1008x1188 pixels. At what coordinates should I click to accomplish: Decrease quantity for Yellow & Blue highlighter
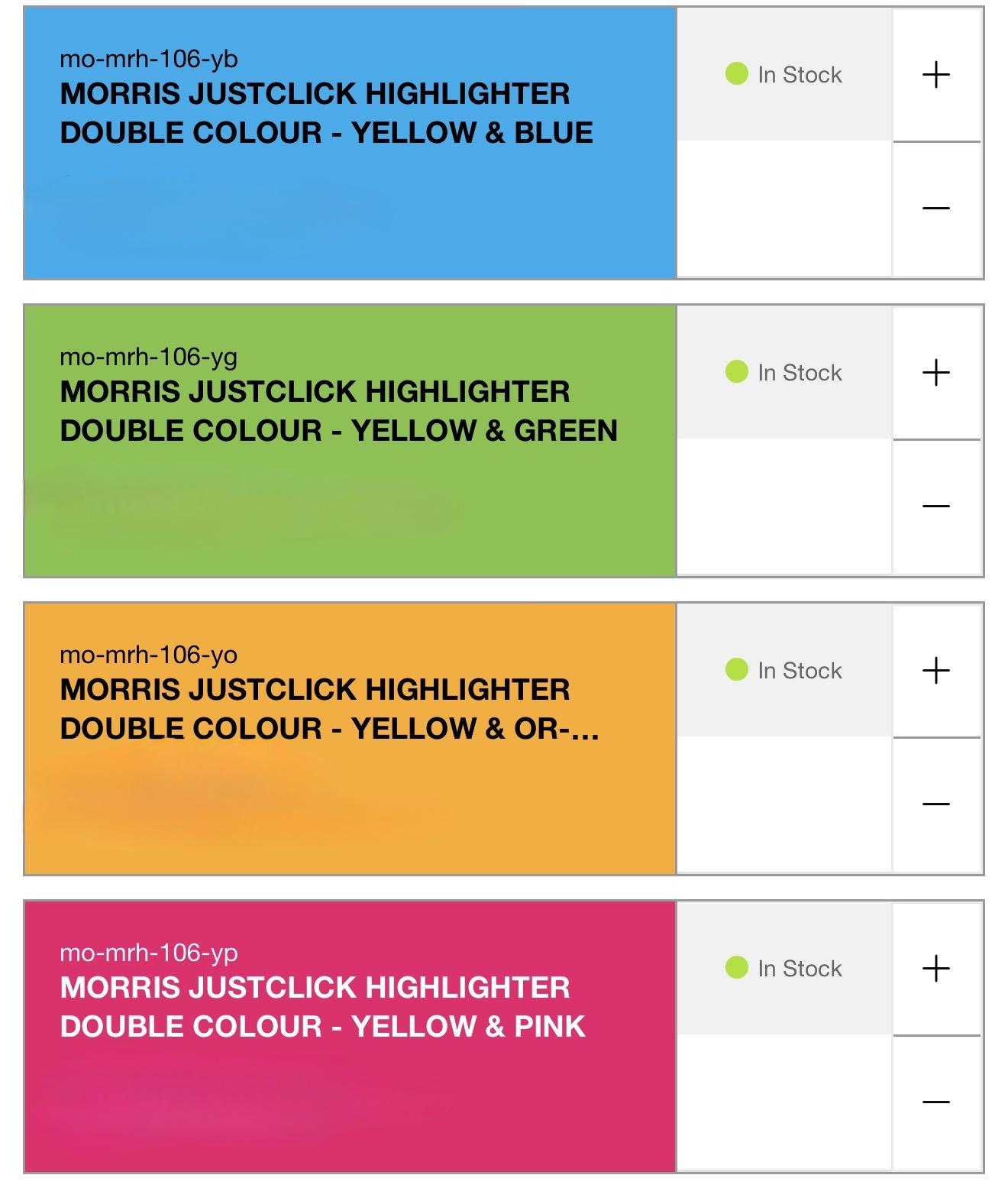pos(936,208)
